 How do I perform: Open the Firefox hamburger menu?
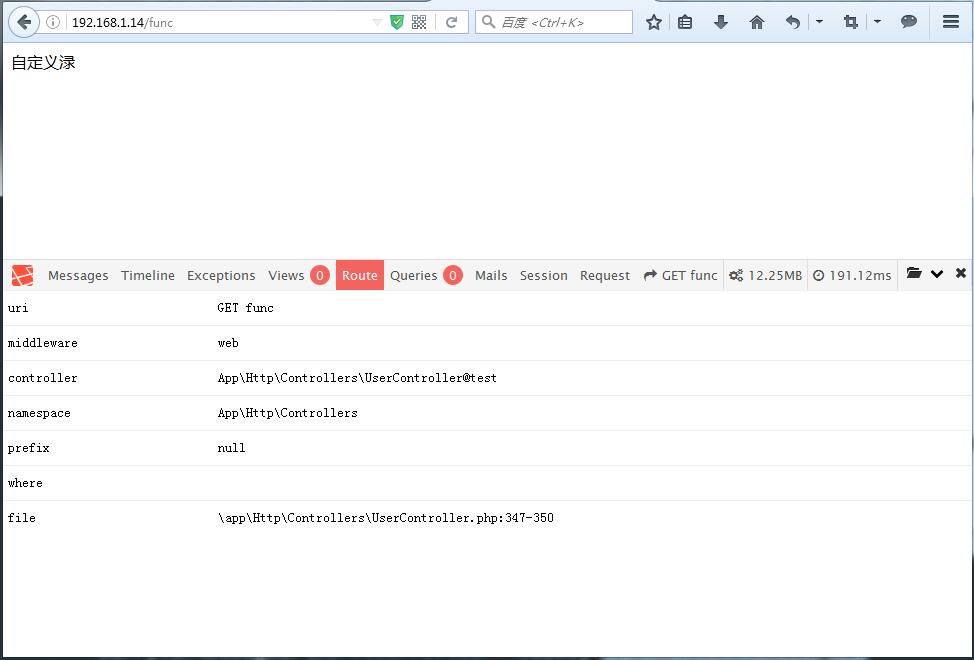951,21
